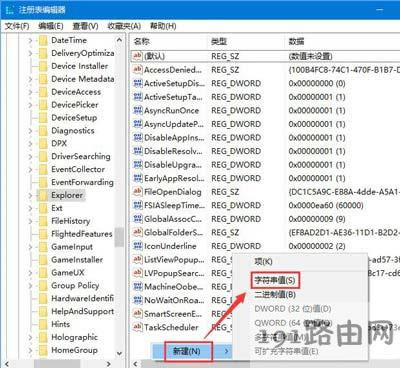
Task: Click the ActiveSetupDis DWORD value icon
Action: [137, 83]
